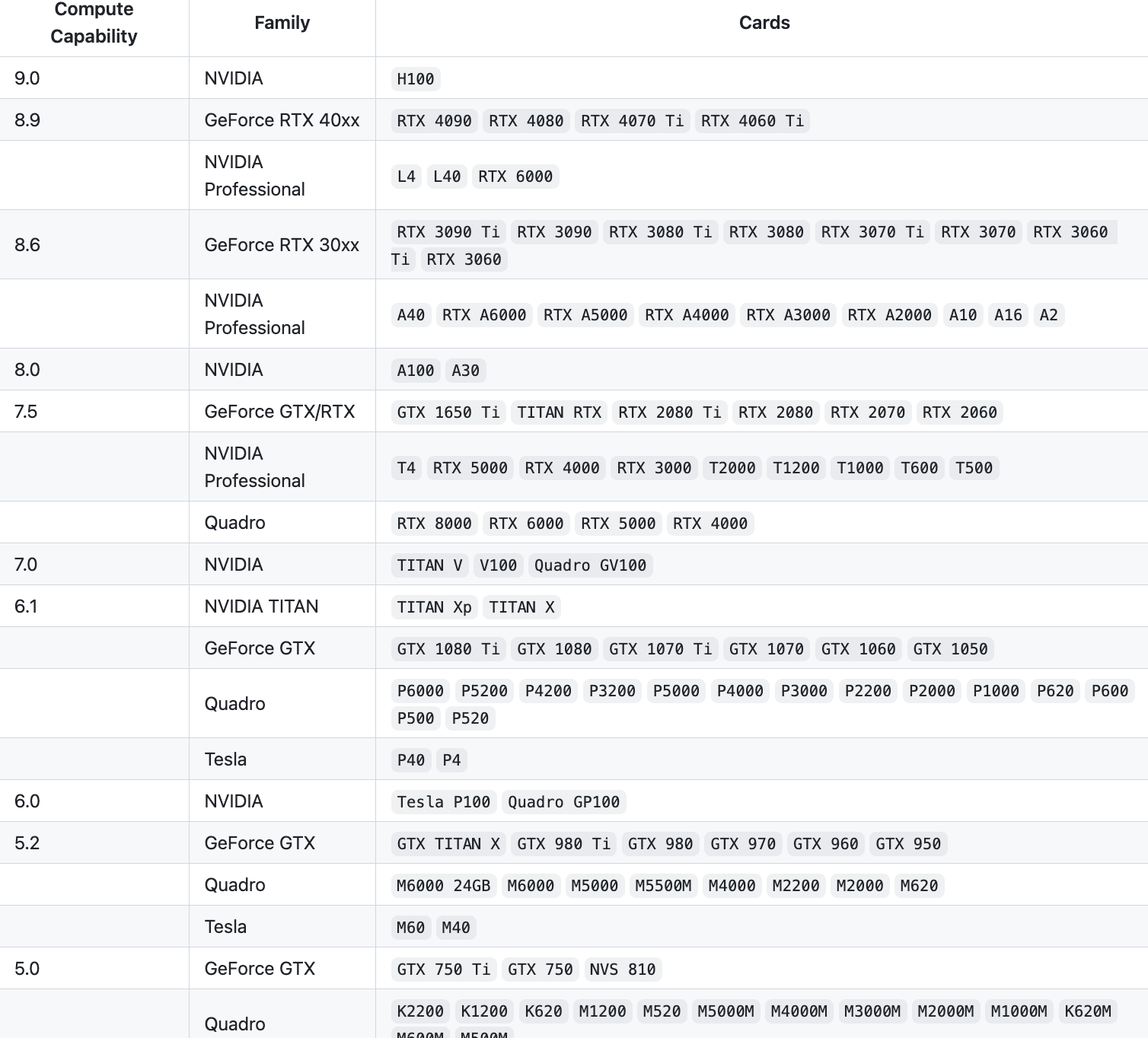
Task: Select the M6000 24GB card tag
Action: [x=444, y=886]
